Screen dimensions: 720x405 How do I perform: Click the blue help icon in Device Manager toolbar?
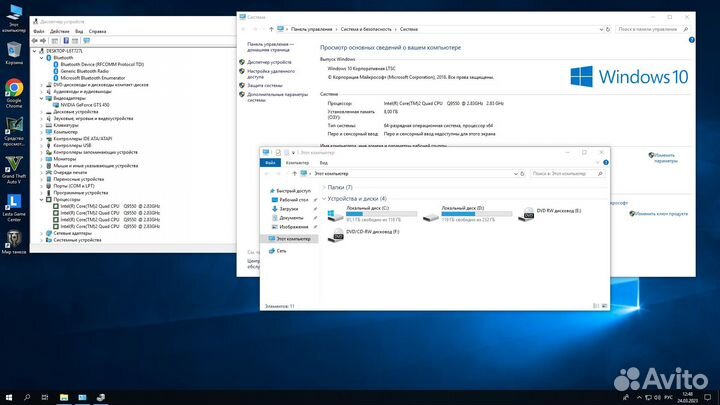point(66,41)
